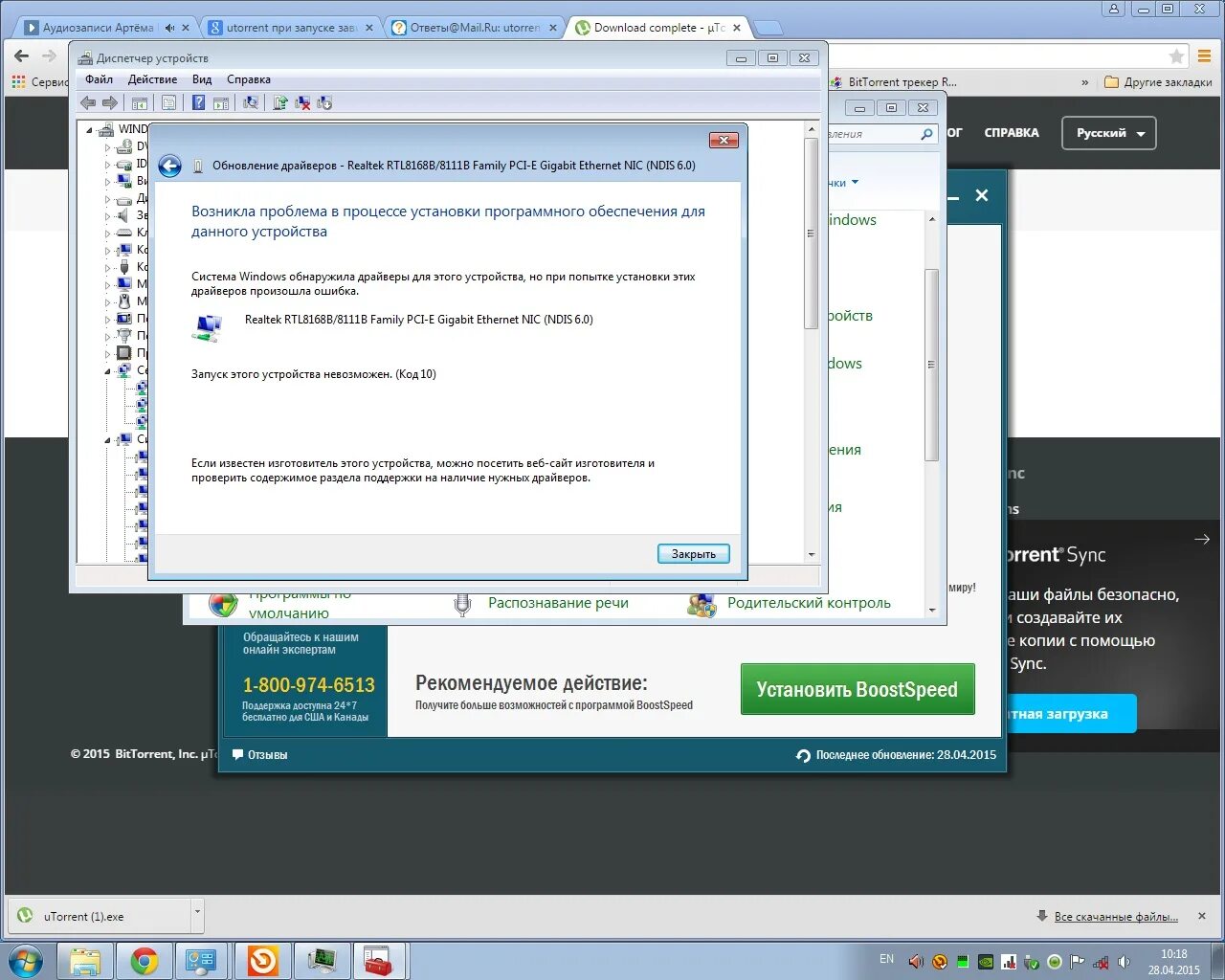Switch to Ответы@Mail.Ru tab
The height and width of the screenshot is (980, 1225).
[x=475, y=28]
